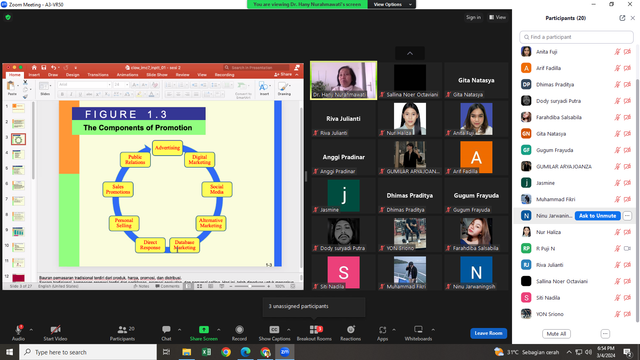Click video-off icon for Arif Fadilla
Screen dimensions: 640x360
tap(627, 68)
